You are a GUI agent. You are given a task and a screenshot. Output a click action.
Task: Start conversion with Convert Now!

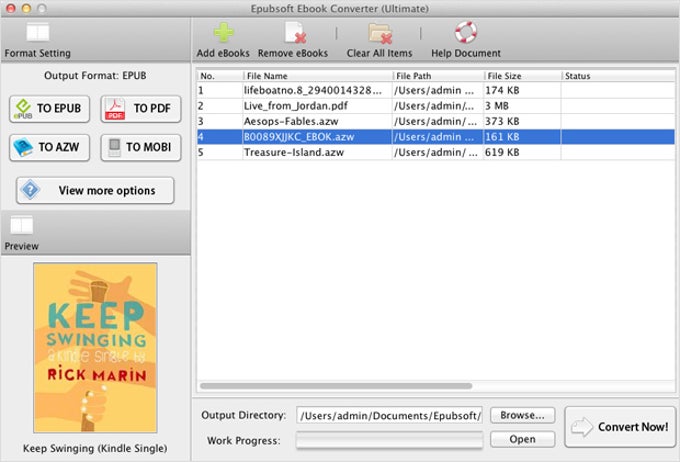point(620,427)
